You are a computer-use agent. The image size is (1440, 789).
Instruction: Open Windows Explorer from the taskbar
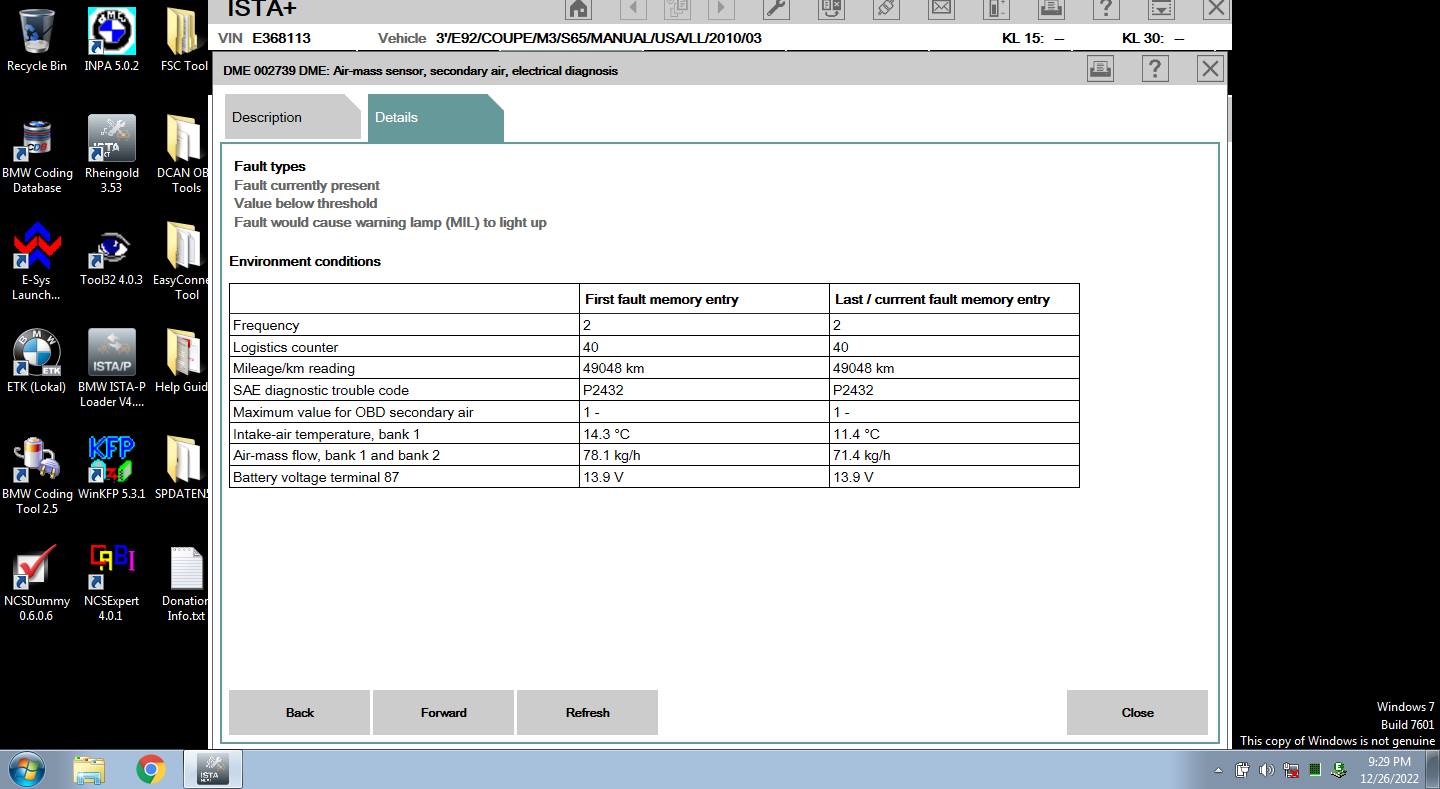point(90,768)
